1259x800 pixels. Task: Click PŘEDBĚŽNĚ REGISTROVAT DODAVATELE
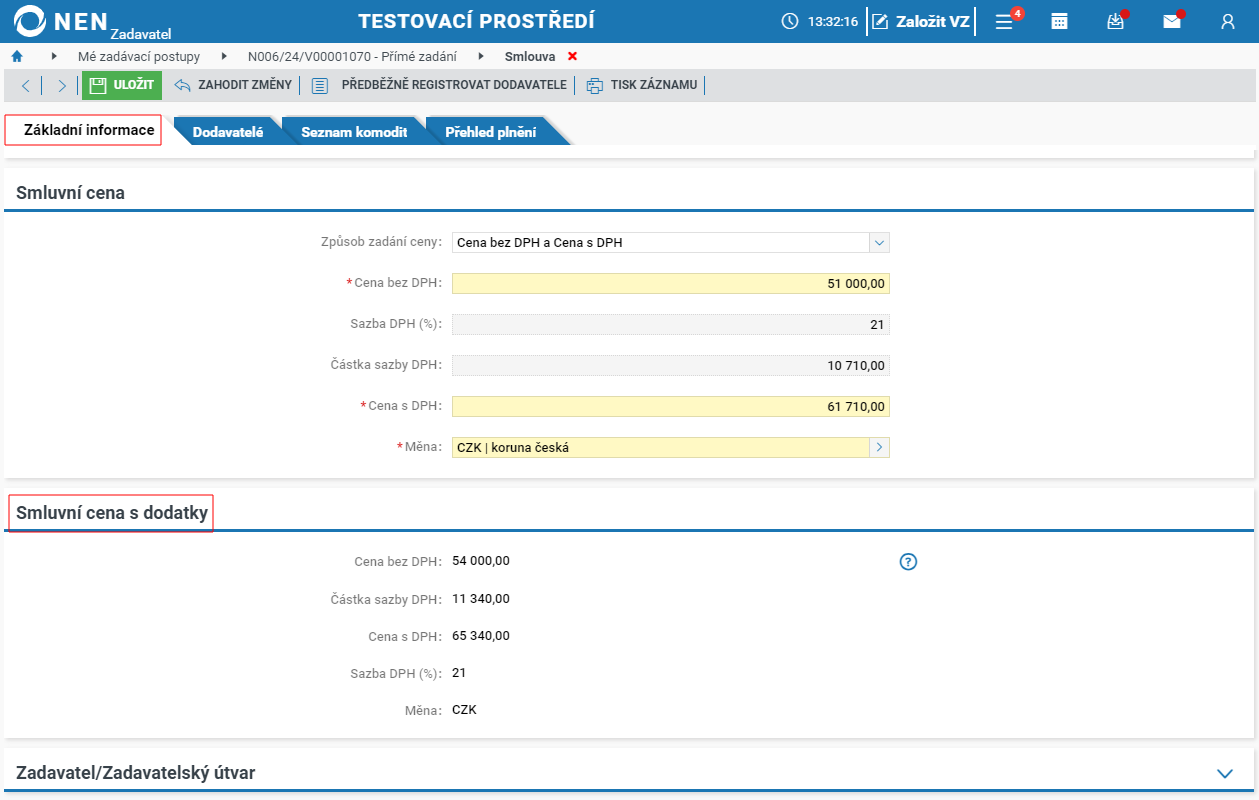point(439,85)
